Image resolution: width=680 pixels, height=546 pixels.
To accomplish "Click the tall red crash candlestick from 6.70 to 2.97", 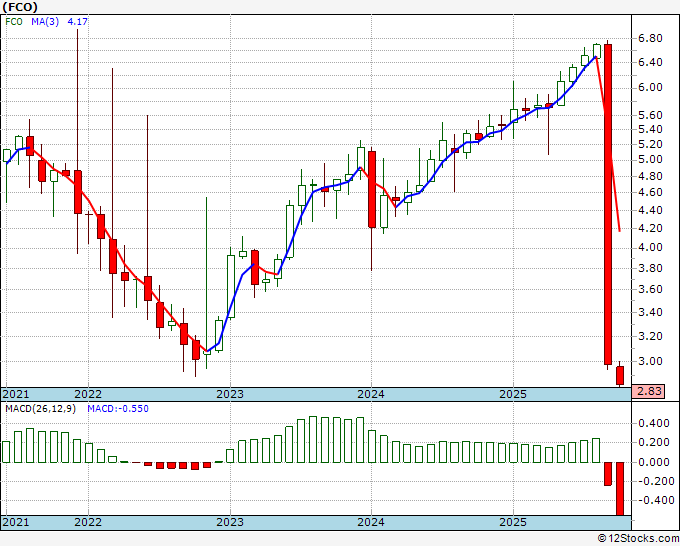I will [608, 204].
